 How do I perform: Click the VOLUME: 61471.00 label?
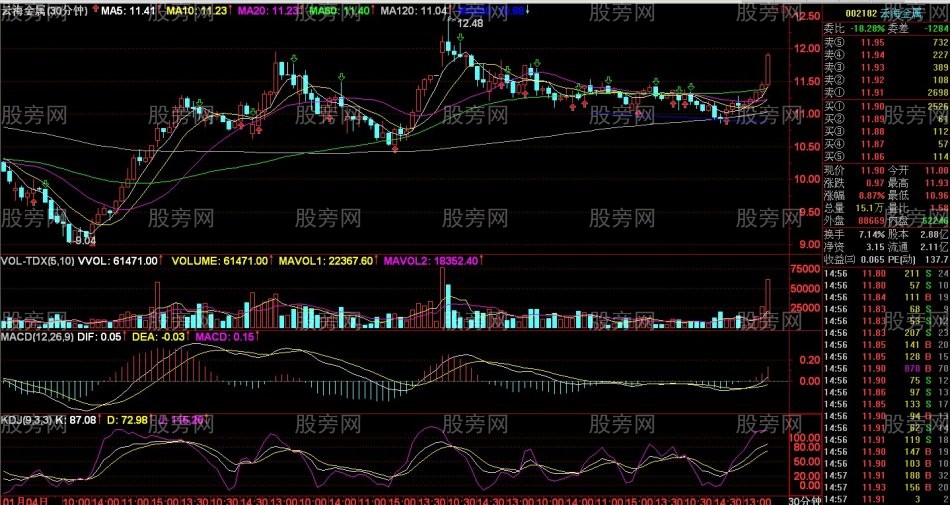click(220, 261)
